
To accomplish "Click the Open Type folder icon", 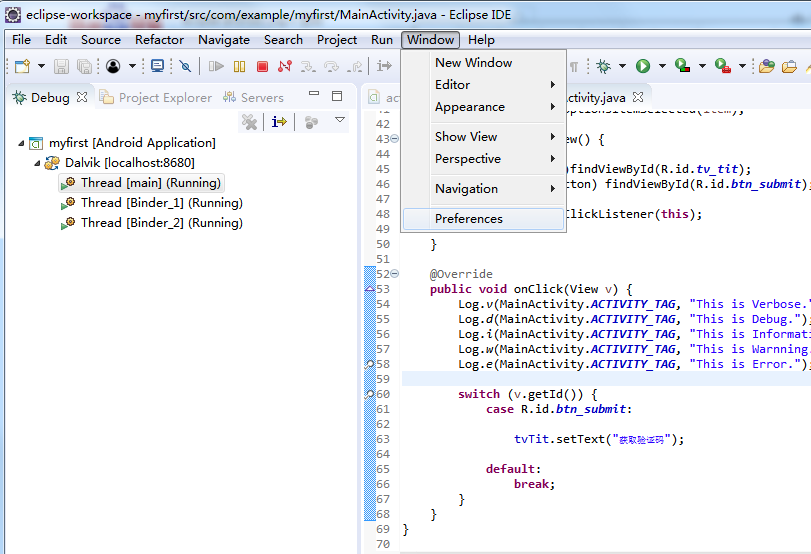I will [x=767, y=66].
